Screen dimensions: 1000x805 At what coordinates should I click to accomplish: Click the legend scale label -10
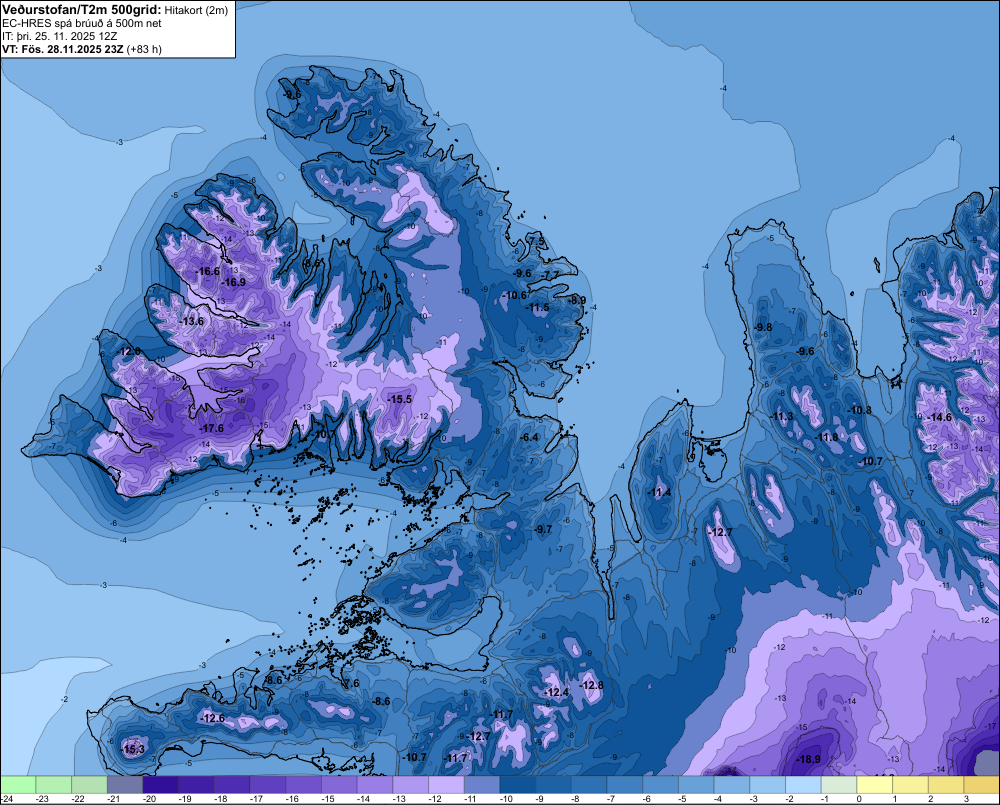[507, 799]
